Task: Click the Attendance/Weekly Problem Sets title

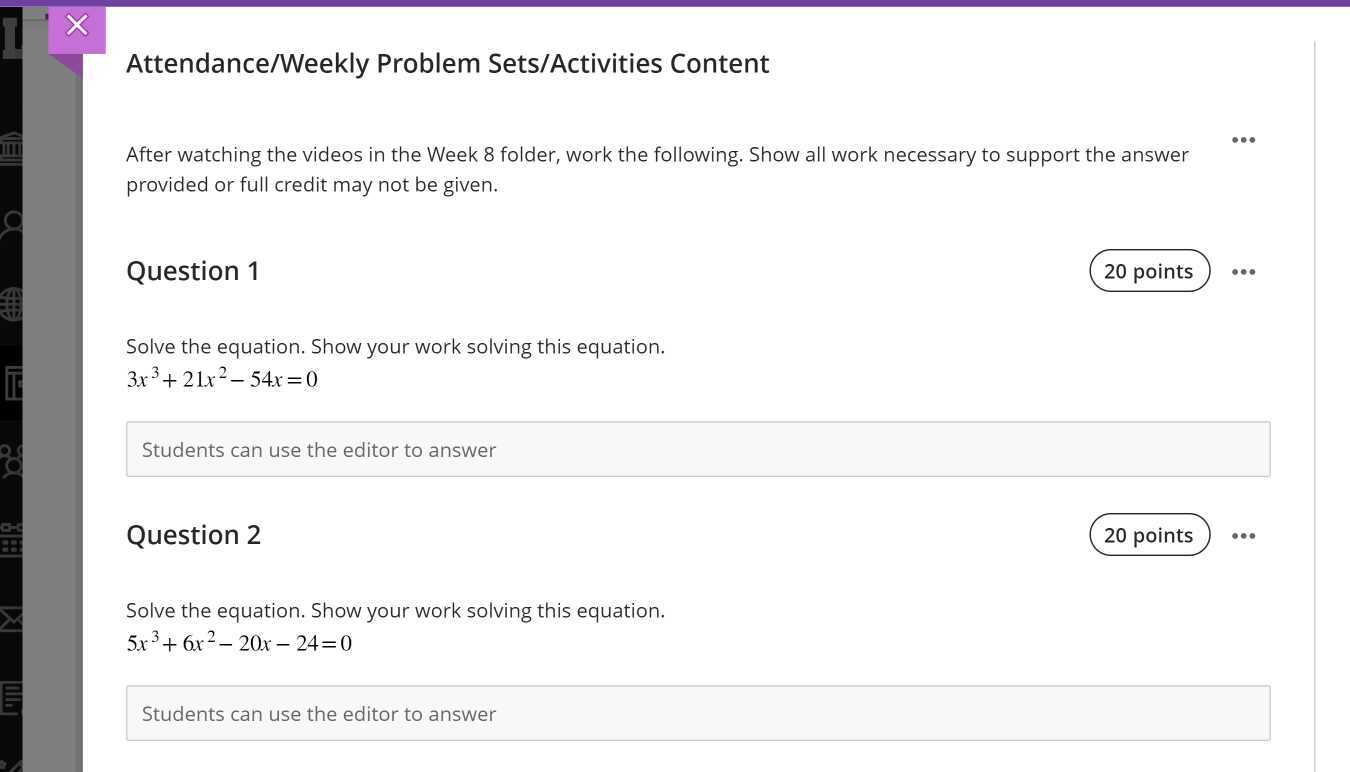Action: (x=448, y=63)
